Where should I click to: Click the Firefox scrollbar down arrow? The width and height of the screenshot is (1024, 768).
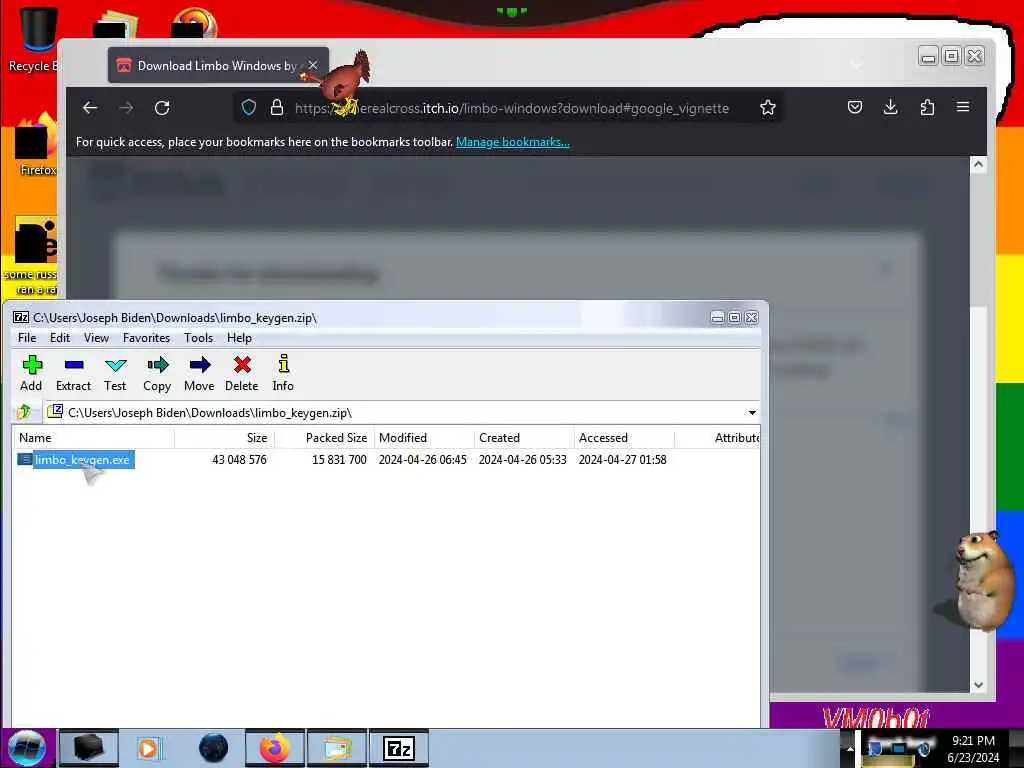(x=978, y=684)
